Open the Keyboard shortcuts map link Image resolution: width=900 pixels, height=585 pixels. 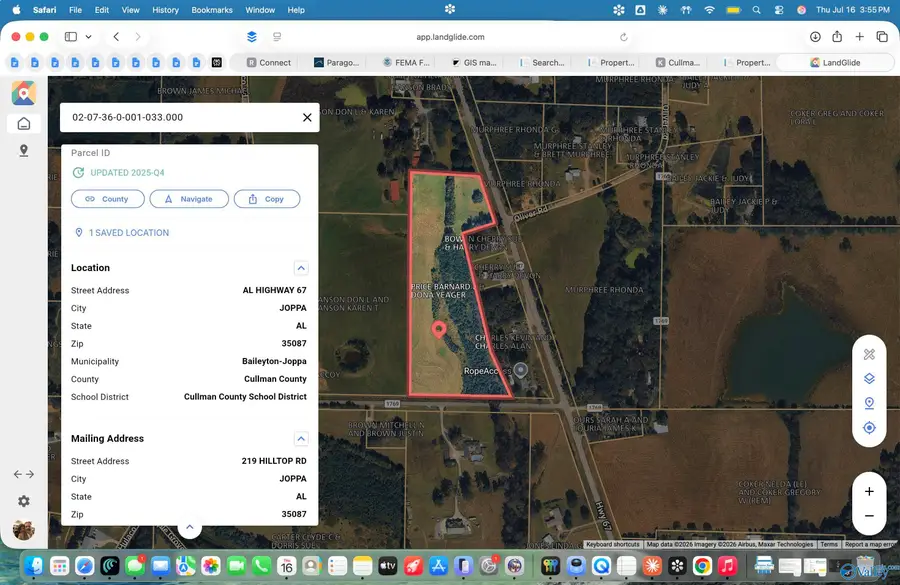612,544
